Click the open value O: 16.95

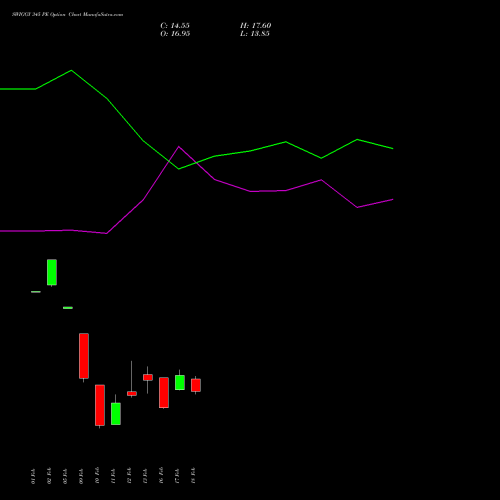click(175, 34)
